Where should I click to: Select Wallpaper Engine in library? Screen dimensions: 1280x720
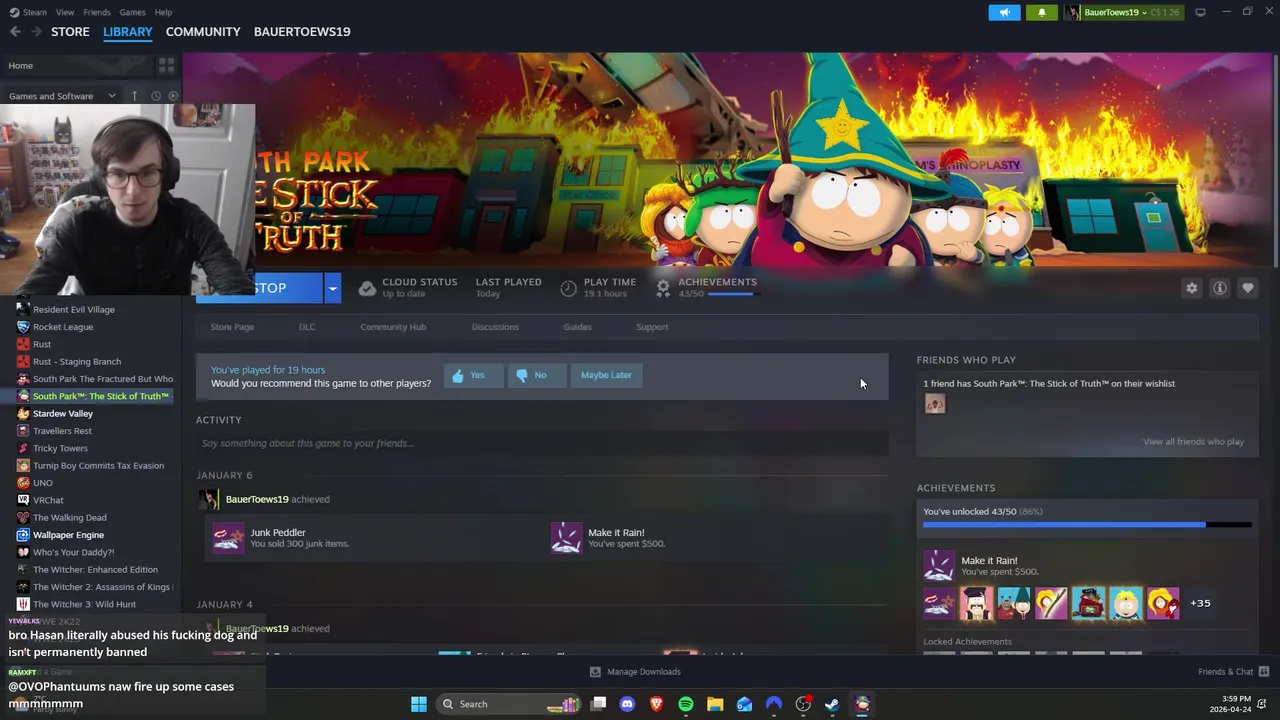(68, 535)
